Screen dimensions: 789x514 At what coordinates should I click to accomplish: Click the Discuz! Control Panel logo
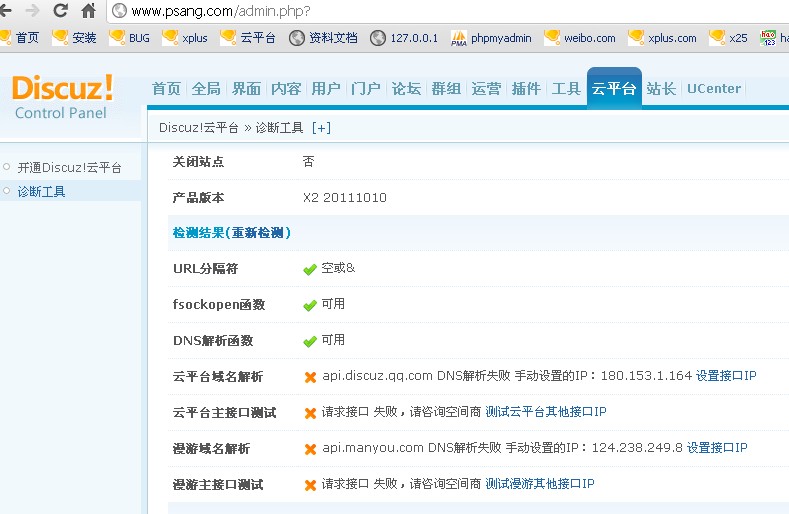pos(62,97)
